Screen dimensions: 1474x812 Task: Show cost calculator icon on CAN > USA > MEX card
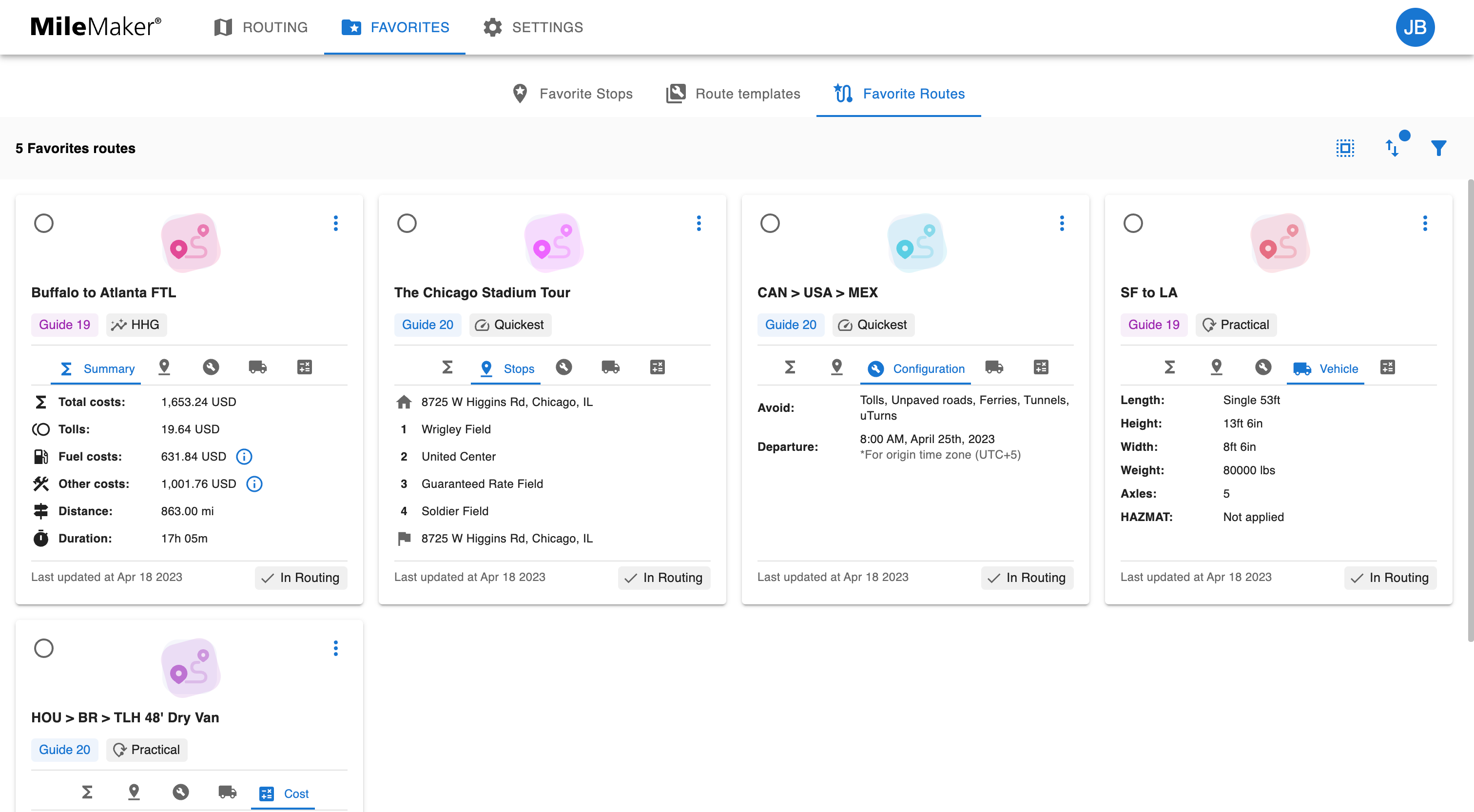[1041, 367]
